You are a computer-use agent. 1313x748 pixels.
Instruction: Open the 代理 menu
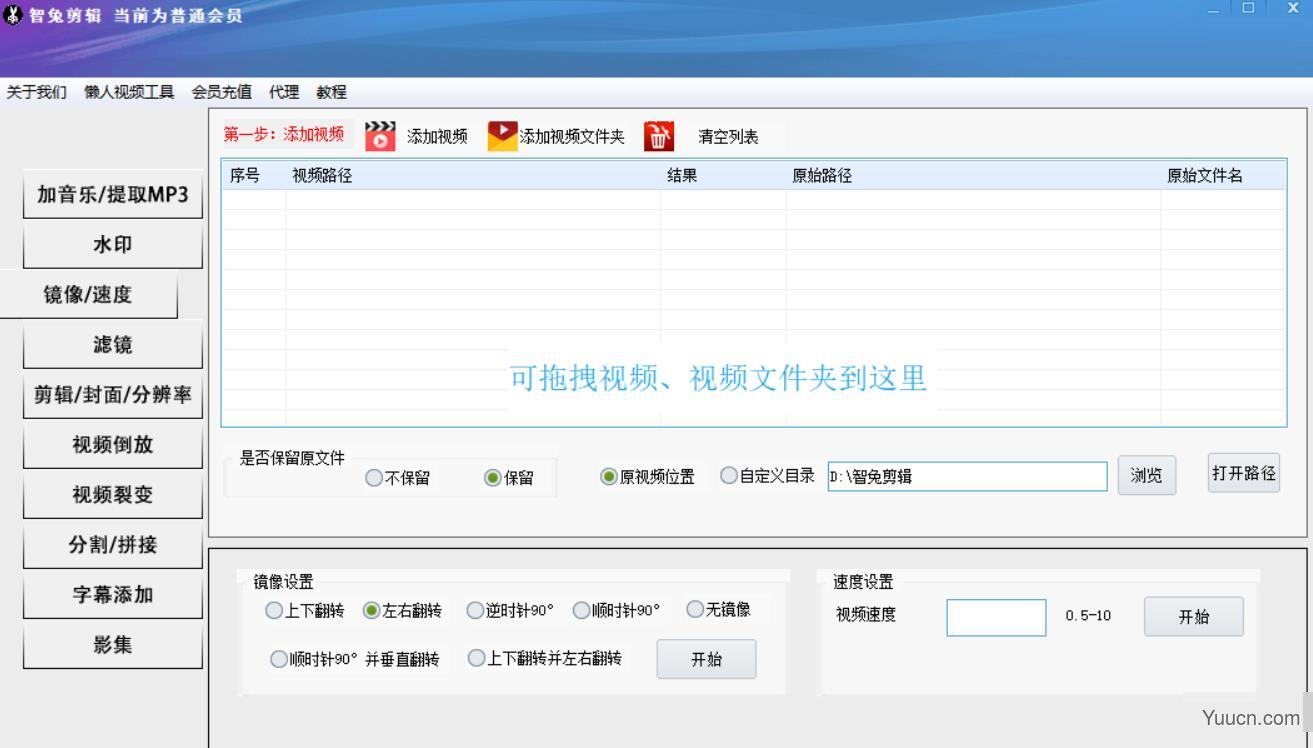coord(284,92)
